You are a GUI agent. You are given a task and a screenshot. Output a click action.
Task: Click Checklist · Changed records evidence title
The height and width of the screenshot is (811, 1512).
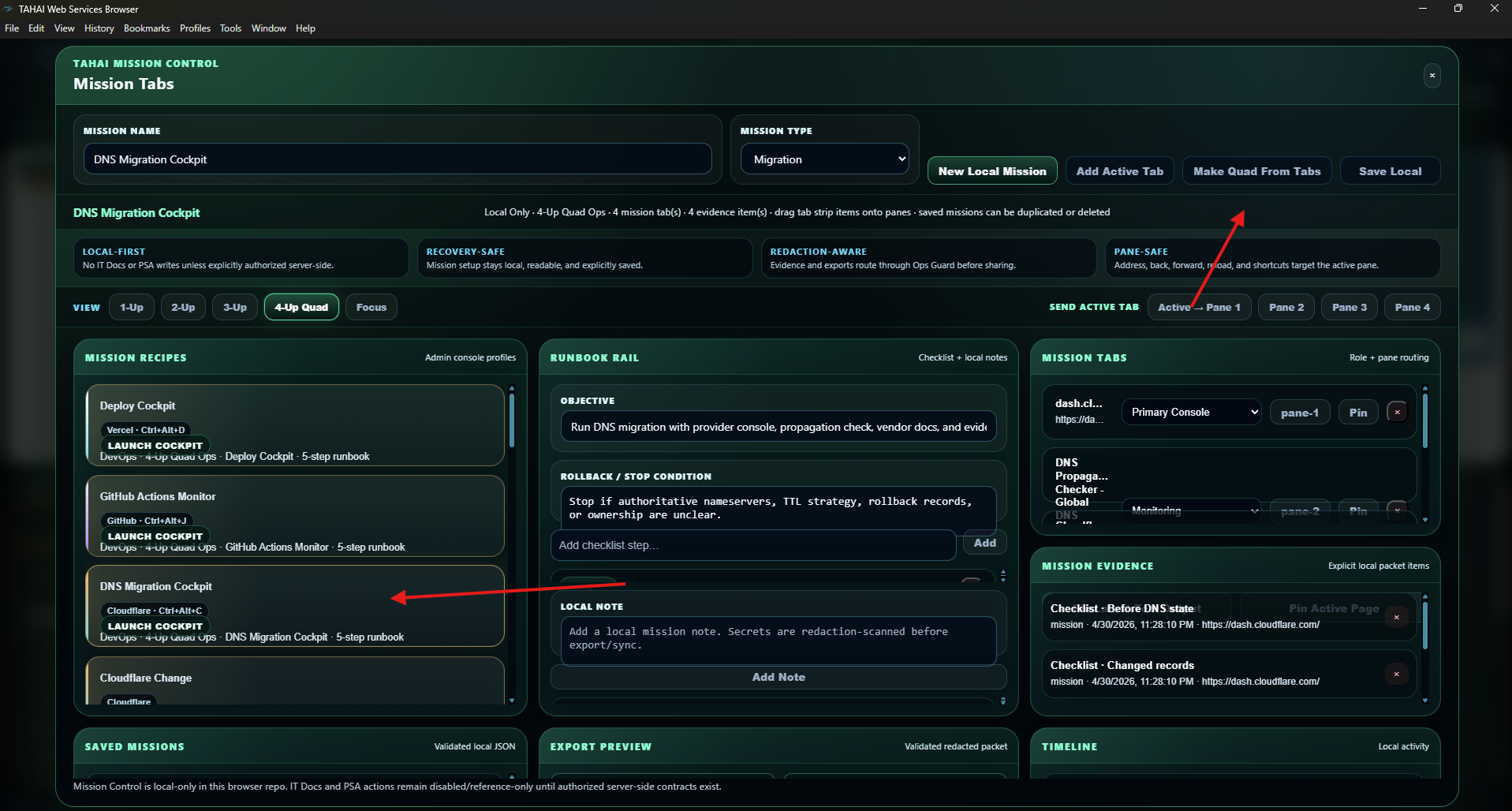(1122, 665)
